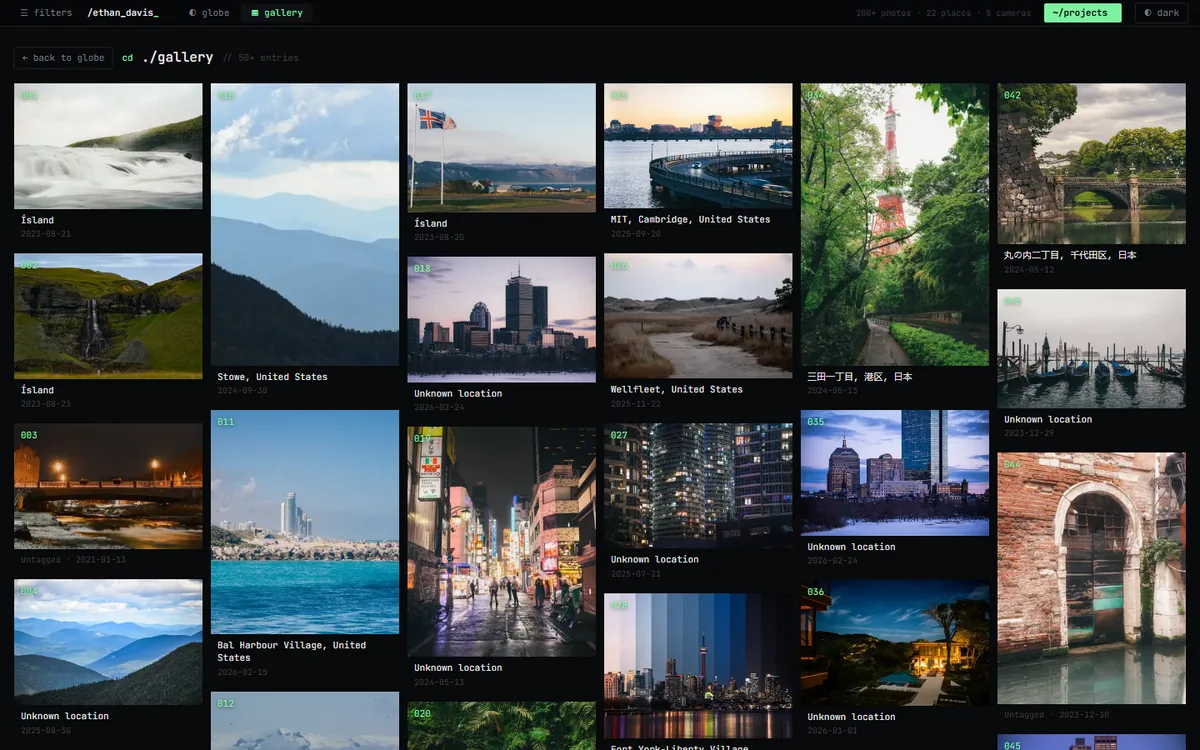Click the date 2023-12-29 under gondolas photo
Image resolution: width=1200 pixels, height=750 pixels.
coord(1030,433)
